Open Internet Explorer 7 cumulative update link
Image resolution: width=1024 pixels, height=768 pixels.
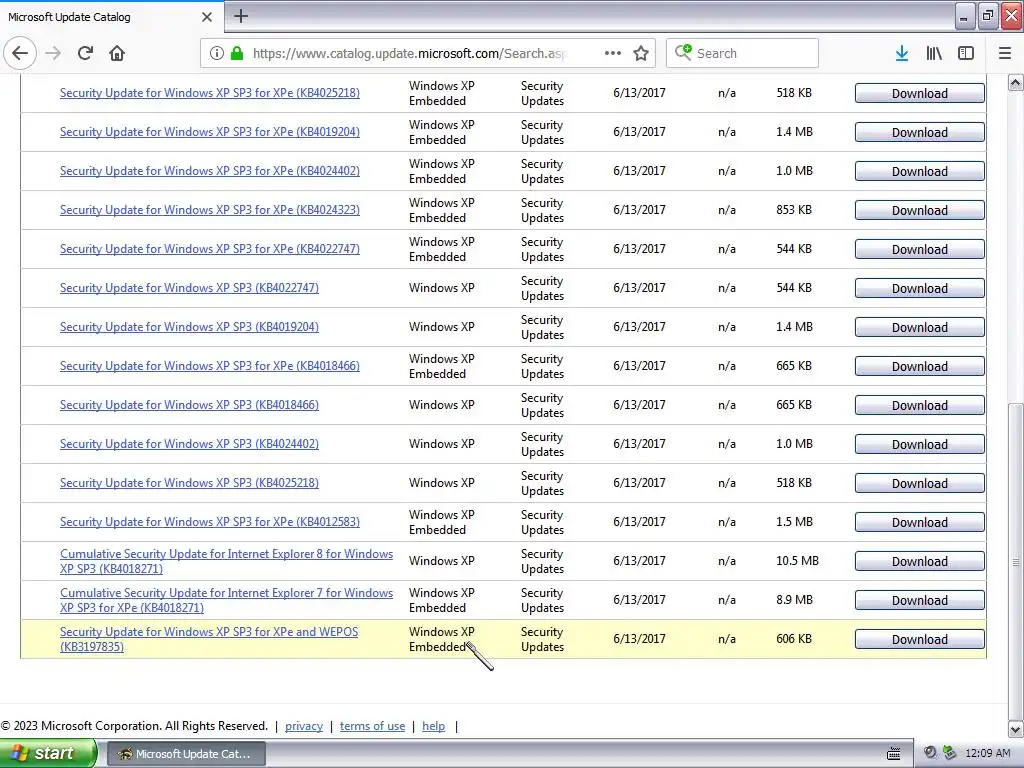click(x=227, y=600)
